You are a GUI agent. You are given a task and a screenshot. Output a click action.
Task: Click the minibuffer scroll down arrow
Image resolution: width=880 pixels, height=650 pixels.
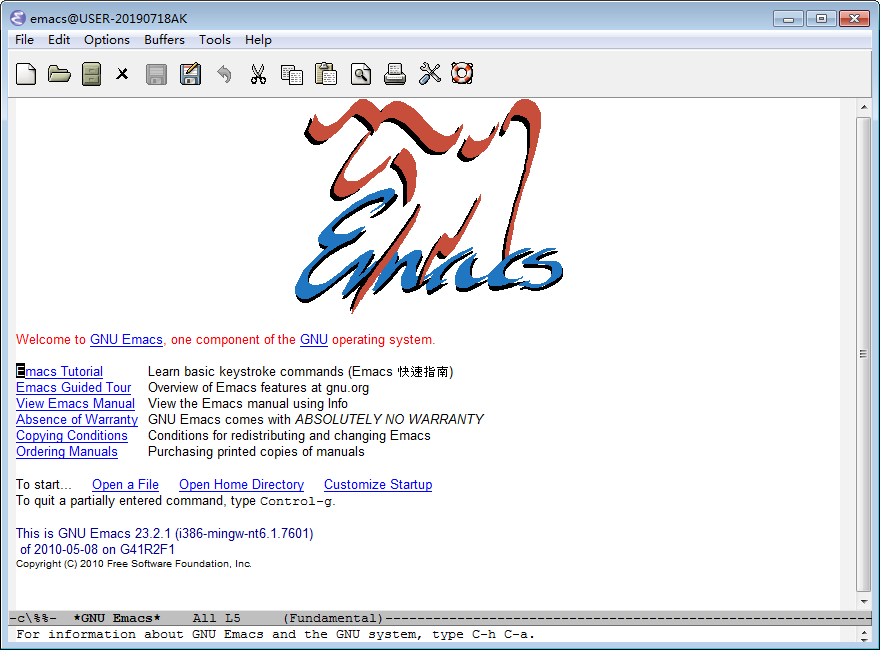click(864, 639)
